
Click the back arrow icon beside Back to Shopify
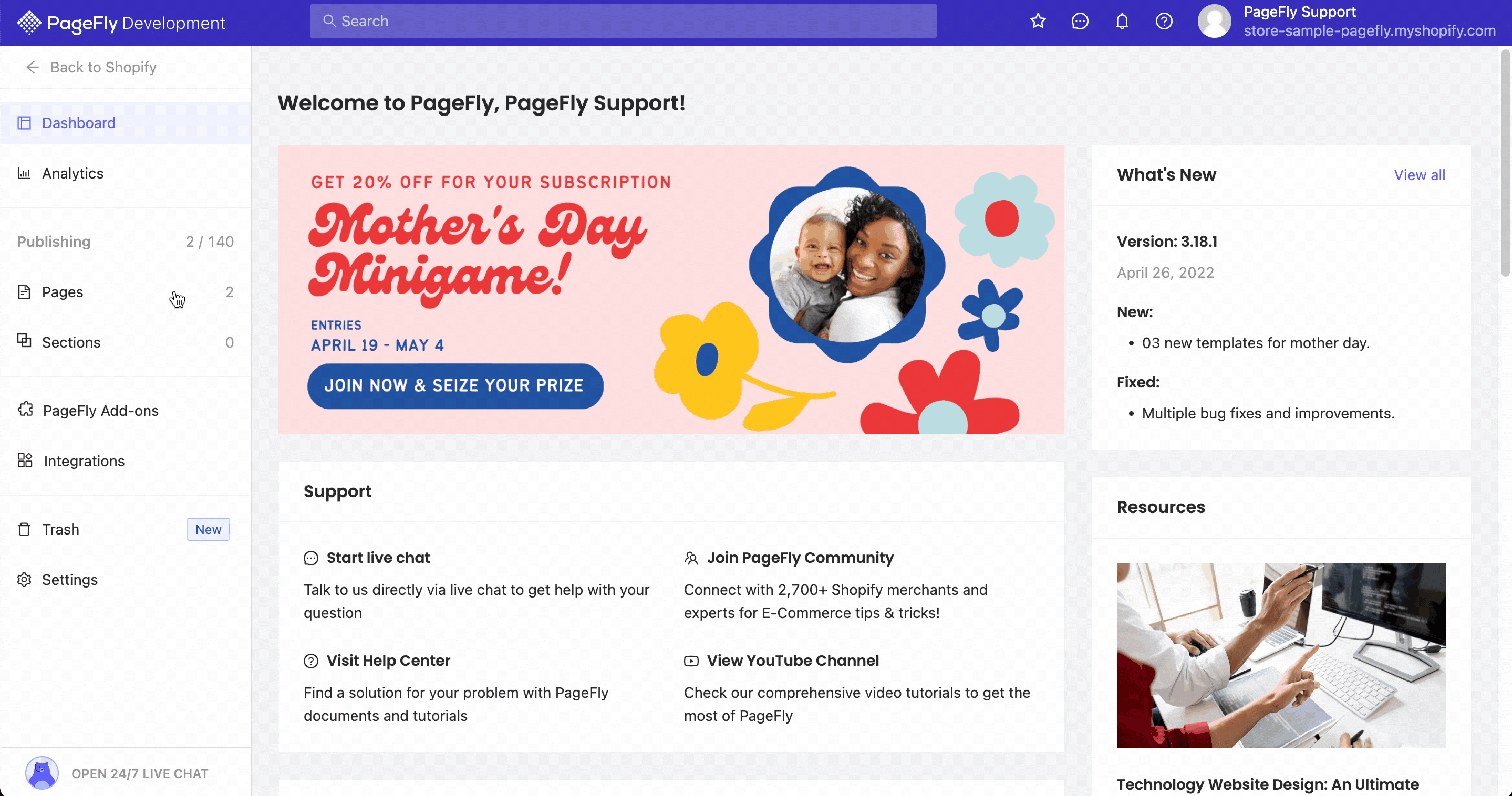click(32, 67)
